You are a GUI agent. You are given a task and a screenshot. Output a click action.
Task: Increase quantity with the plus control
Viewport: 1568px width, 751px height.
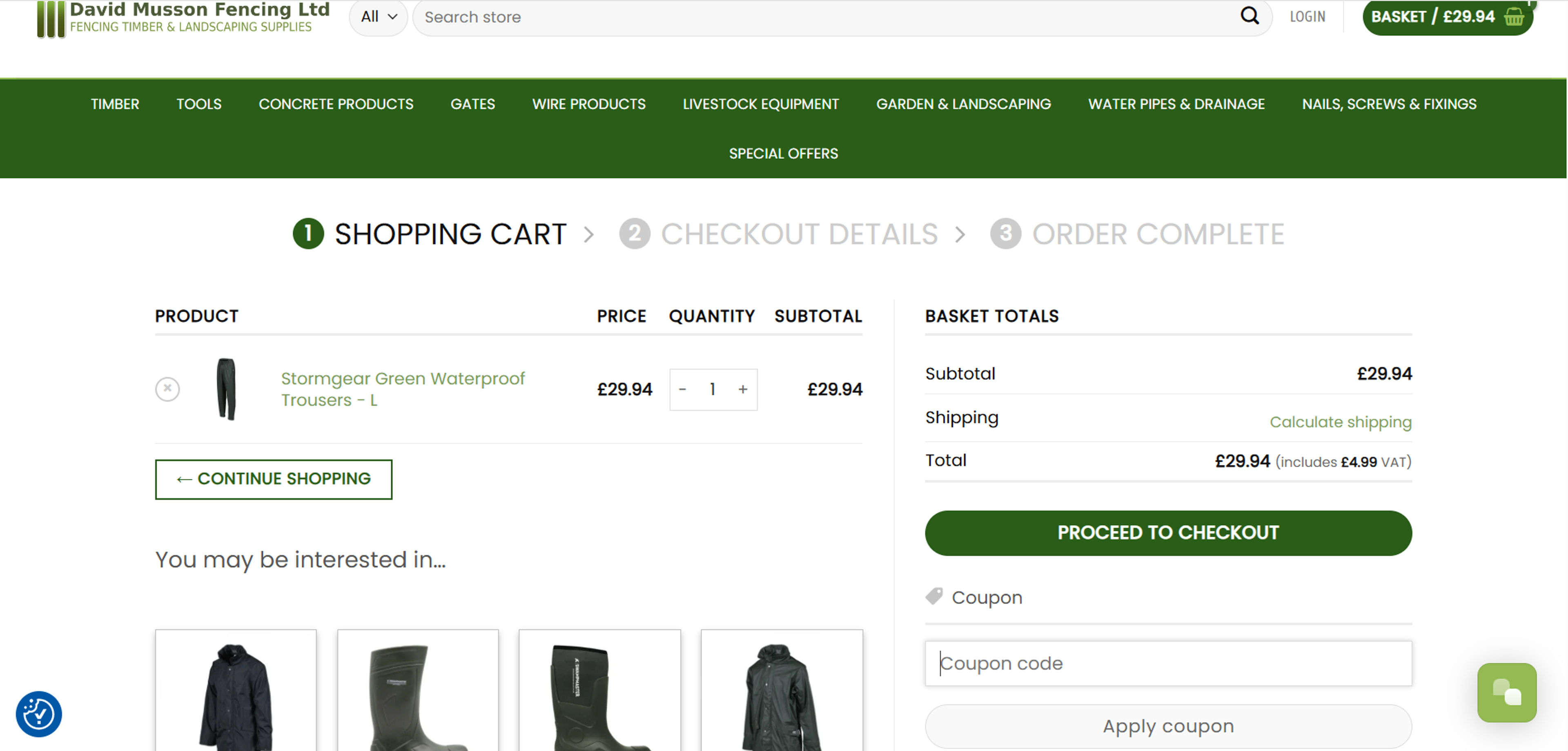[x=743, y=390]
